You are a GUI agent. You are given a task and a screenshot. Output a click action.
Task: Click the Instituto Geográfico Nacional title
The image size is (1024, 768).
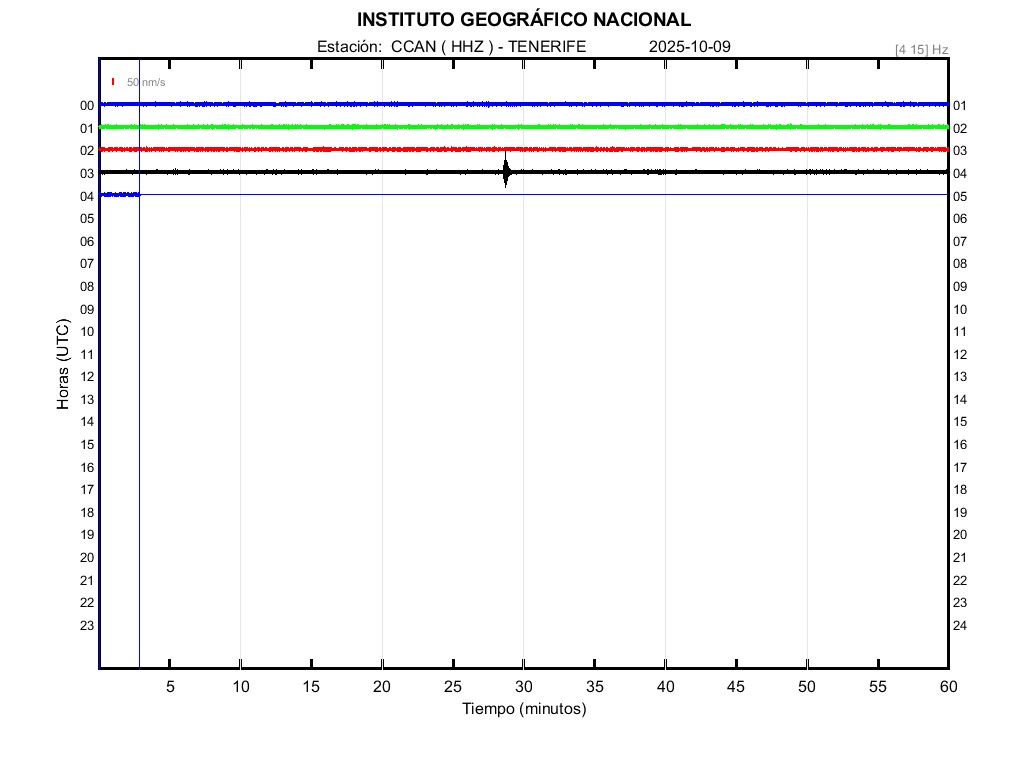pyautogui.click(x=524, y=20)
